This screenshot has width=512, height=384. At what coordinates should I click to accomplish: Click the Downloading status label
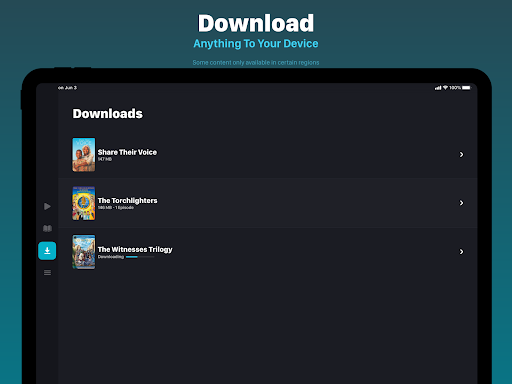(111, 257)
